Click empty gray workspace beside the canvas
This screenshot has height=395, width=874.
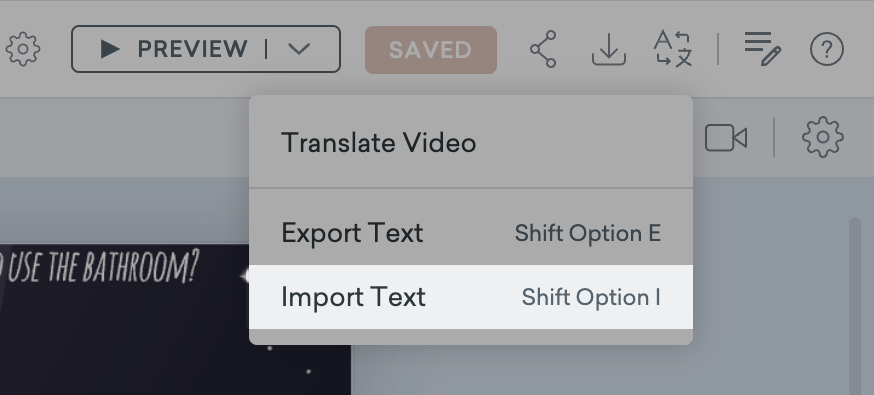click(602, 370)
